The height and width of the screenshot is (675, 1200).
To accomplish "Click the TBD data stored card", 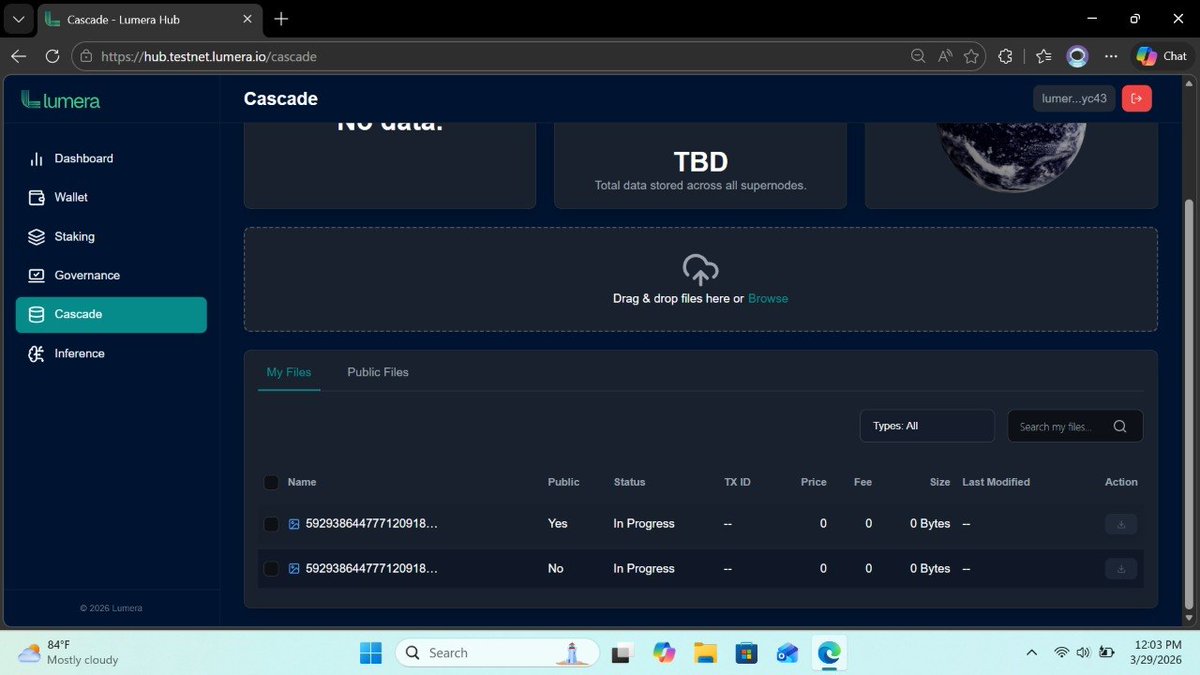I will (700, 165).
